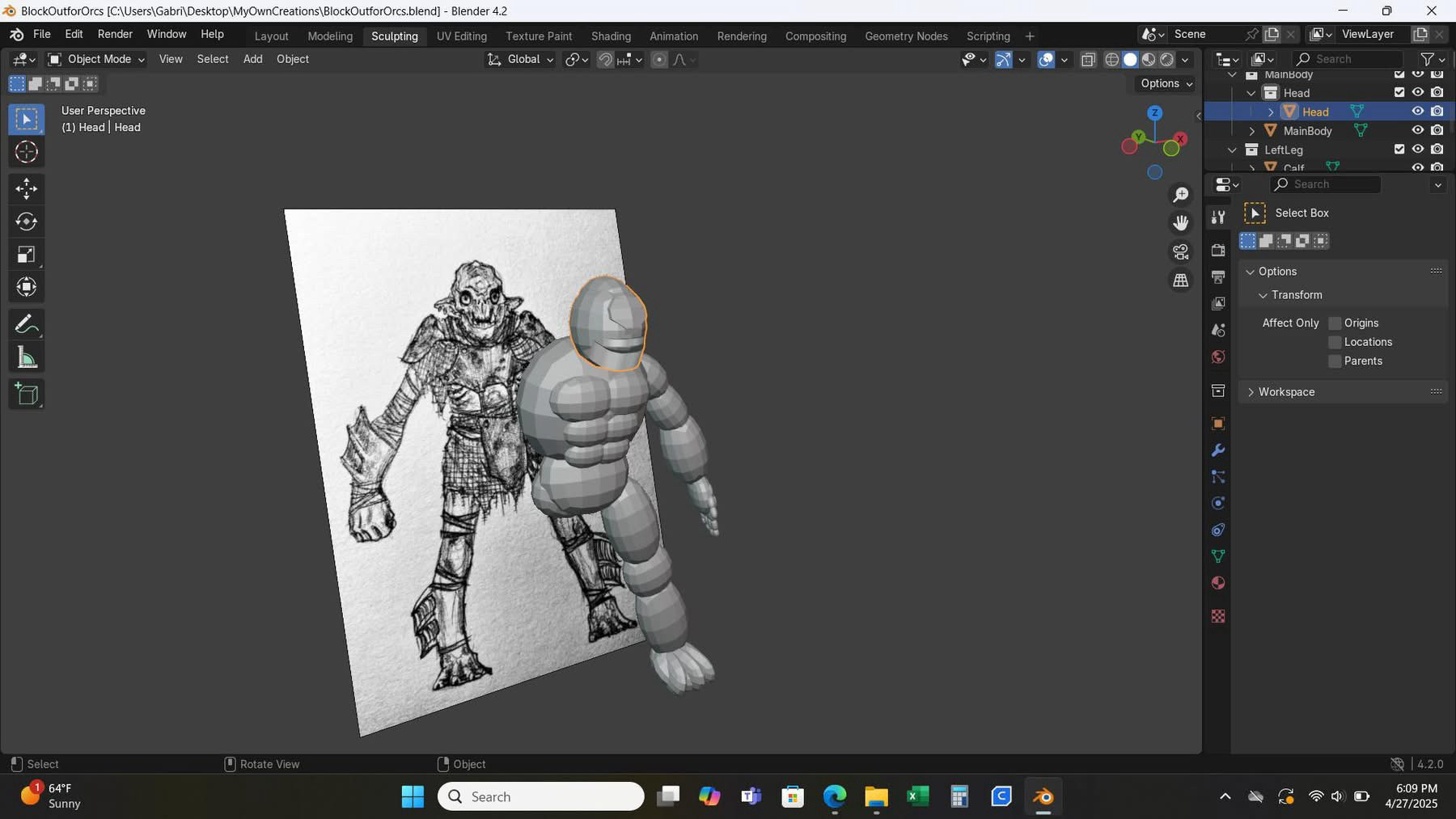Open the Object properties tab

pyautogui.click(x=1218, y=424)
